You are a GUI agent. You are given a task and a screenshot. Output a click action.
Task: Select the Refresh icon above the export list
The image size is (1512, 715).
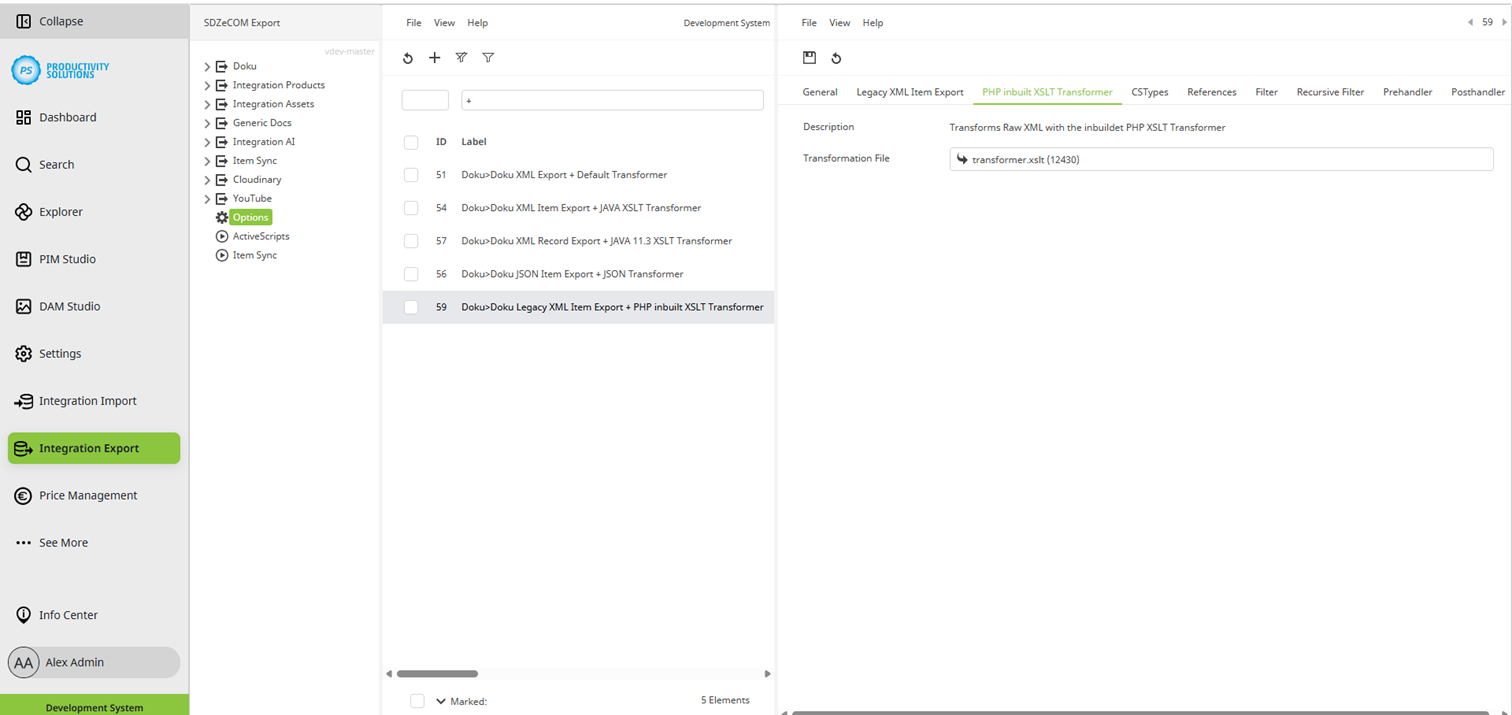[x=407, y=57]
